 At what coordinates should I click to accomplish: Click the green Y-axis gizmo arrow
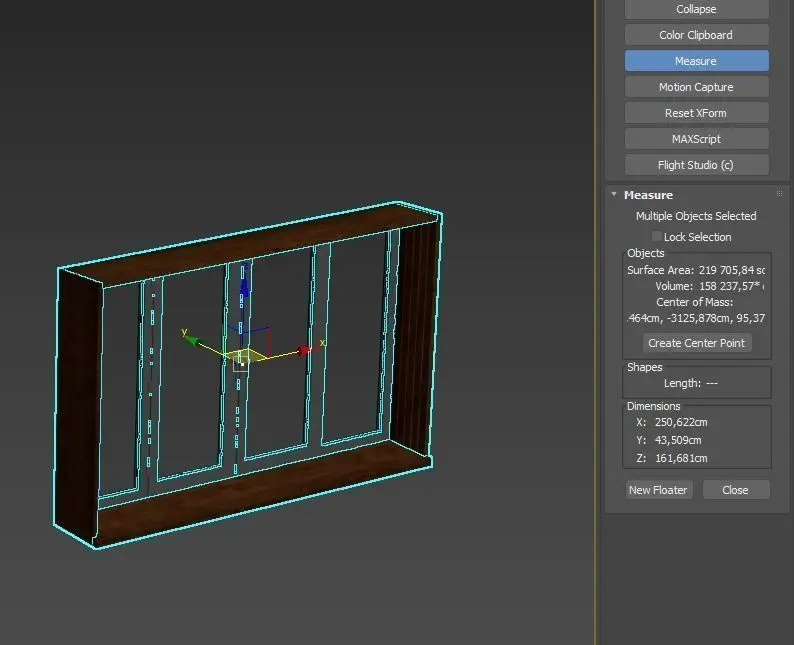(x=192, y=340)
